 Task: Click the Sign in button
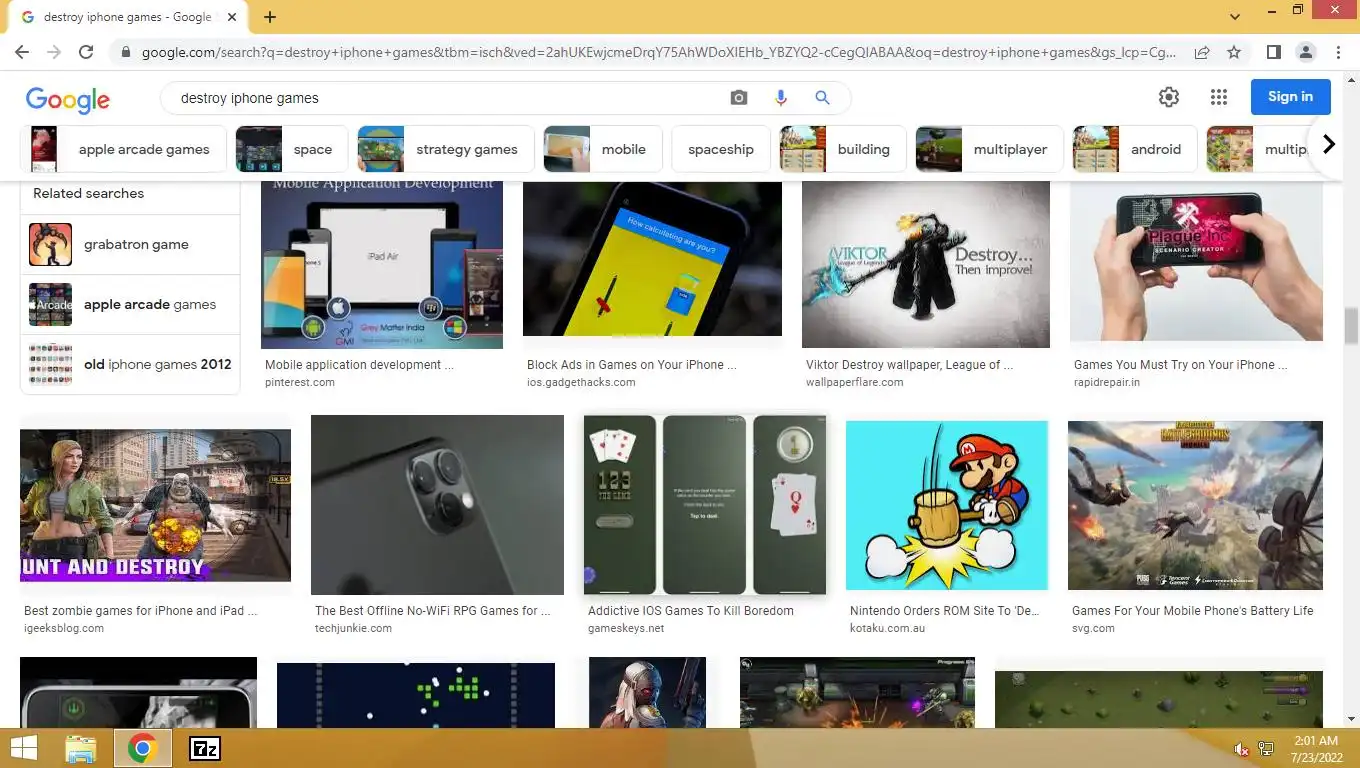(x=1290, y=97)
